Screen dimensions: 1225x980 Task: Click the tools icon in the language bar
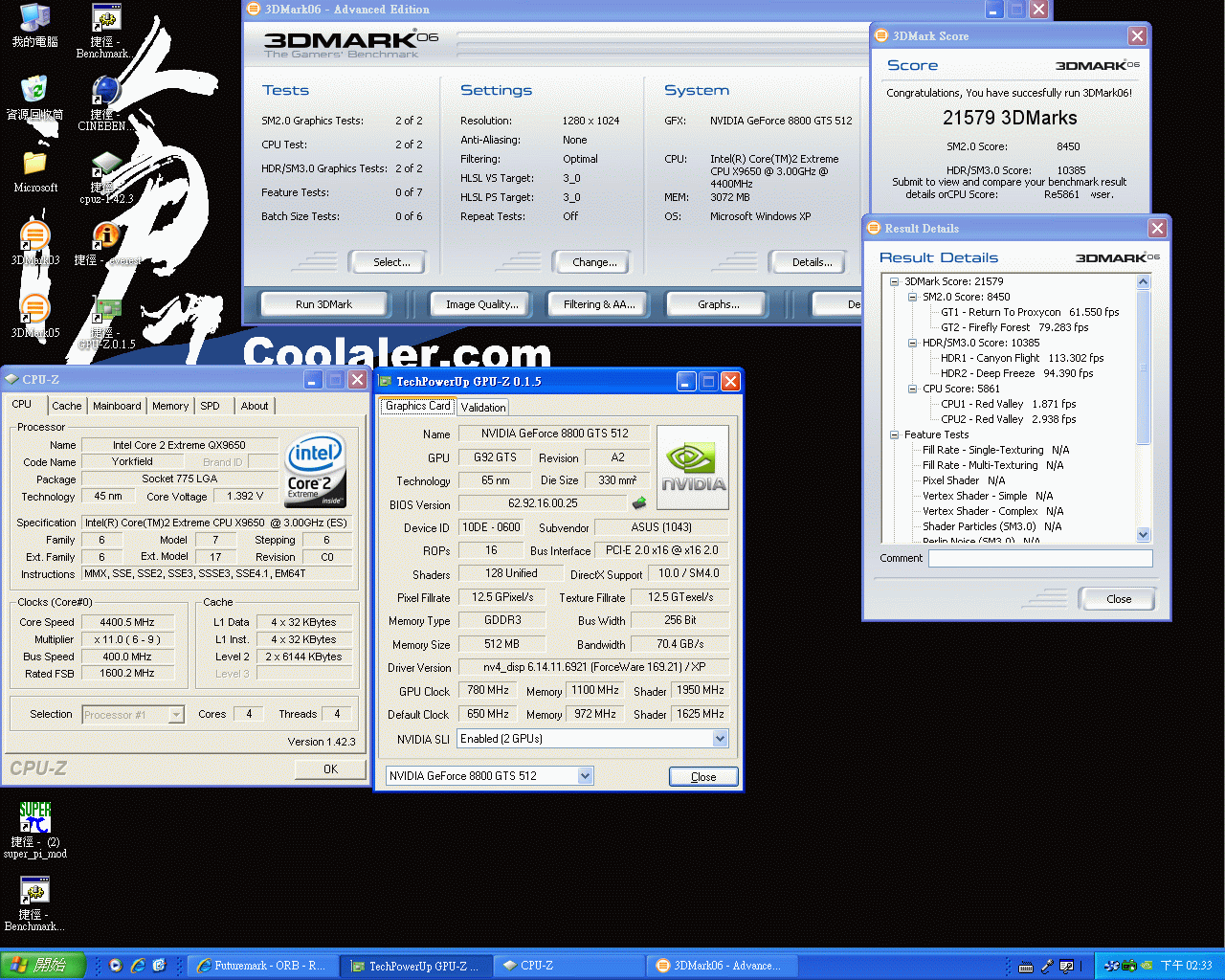click(x=1047, y=967)
